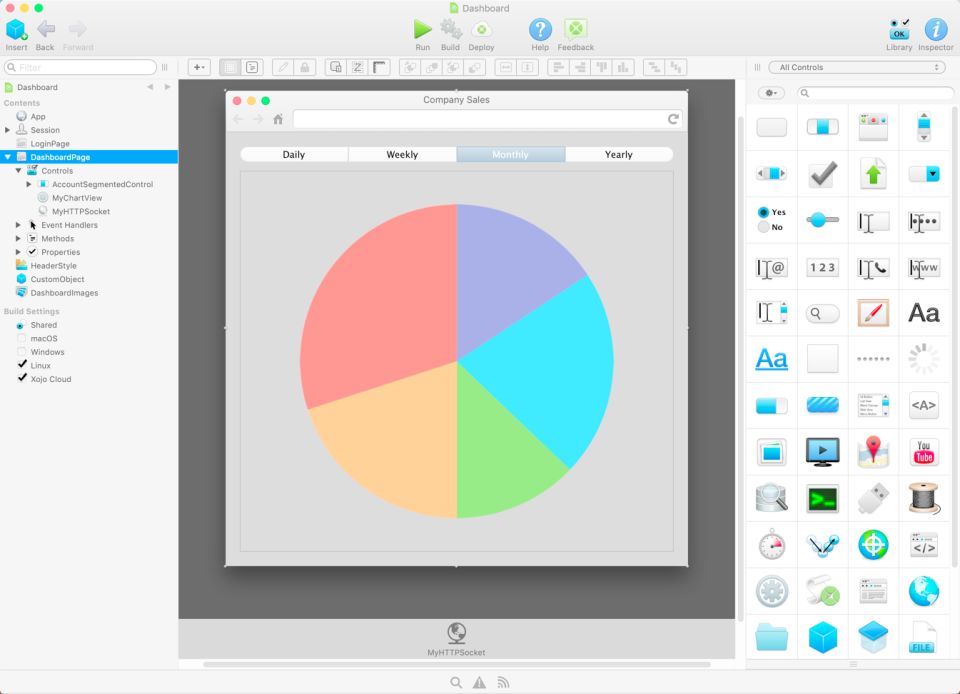
Task: Open the Inspector panel
Action: (x=936, y=27)
